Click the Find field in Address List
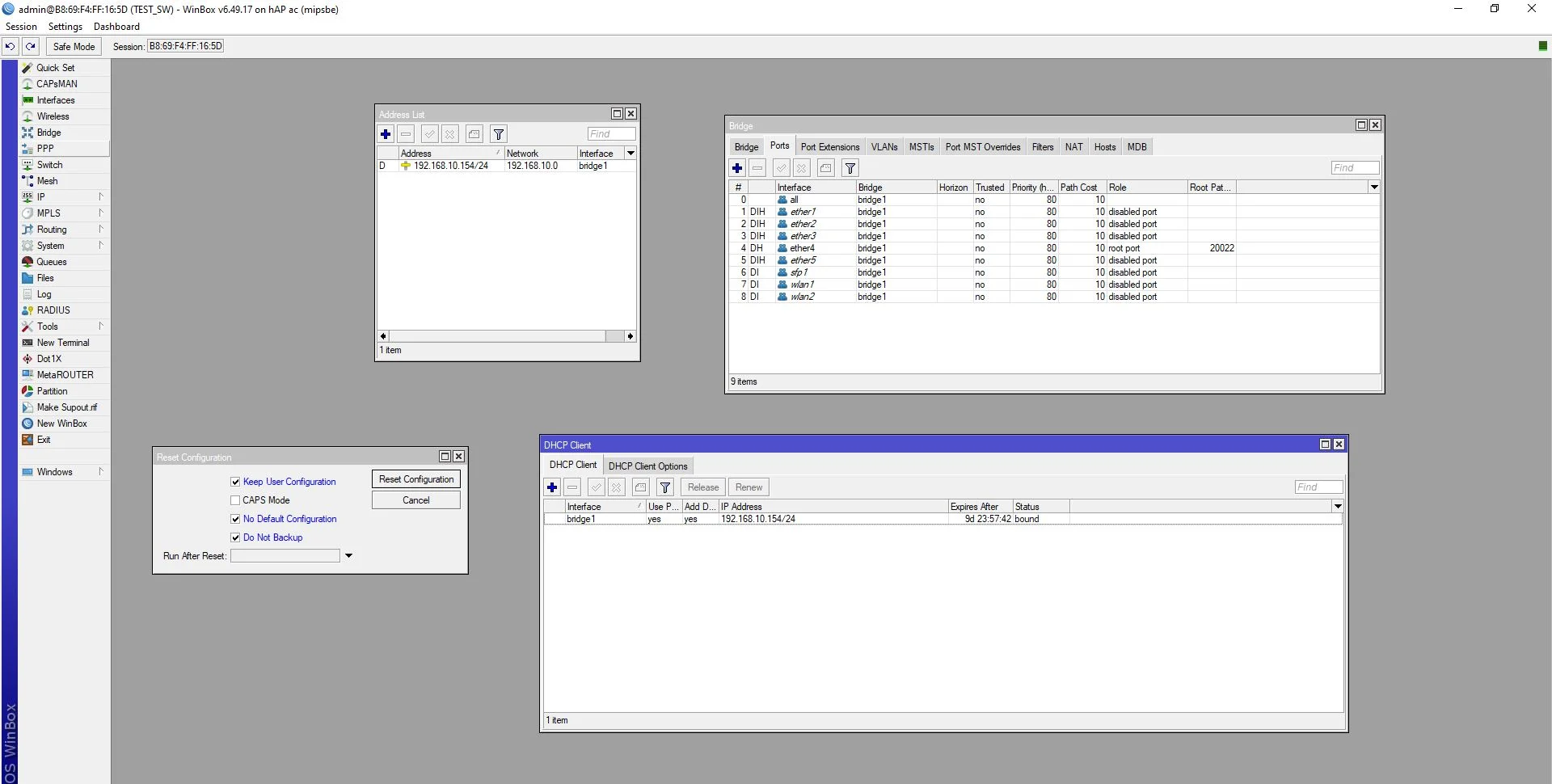This screenshot has height=784, width=1552. click(611, 134)
